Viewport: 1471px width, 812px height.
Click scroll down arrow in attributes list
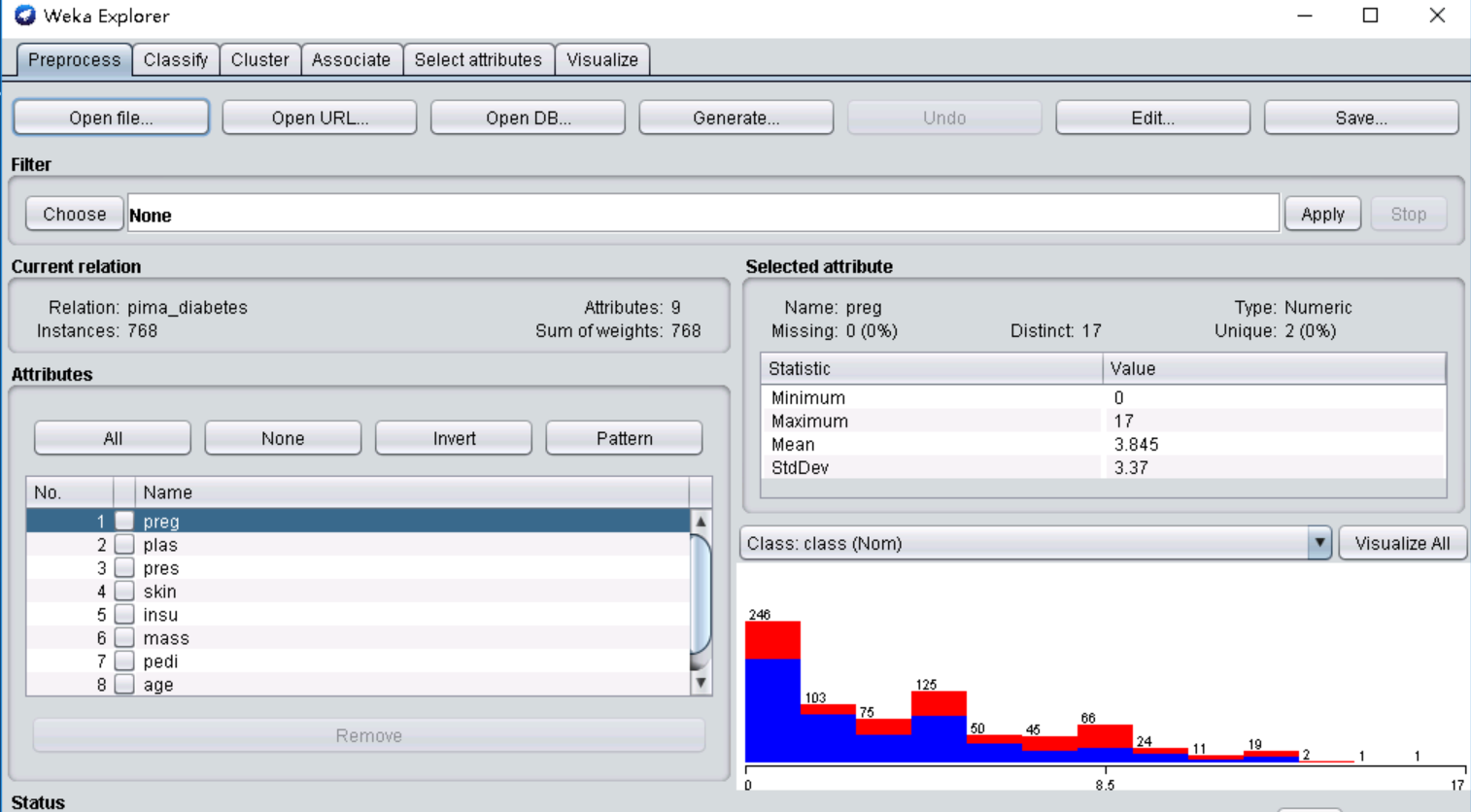coord(701,683)
